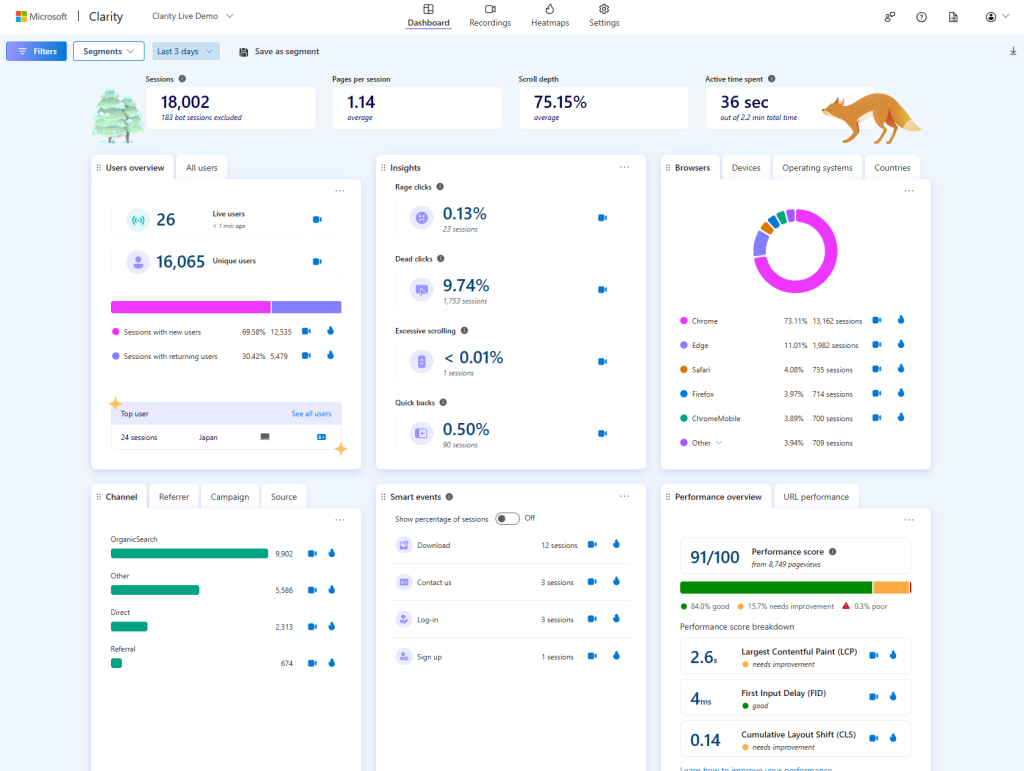Image resolution: width=1024 pixels, height=771 pixels.
Task: Play recordings of the Download smart event
Action: click(x=591, y=544)
